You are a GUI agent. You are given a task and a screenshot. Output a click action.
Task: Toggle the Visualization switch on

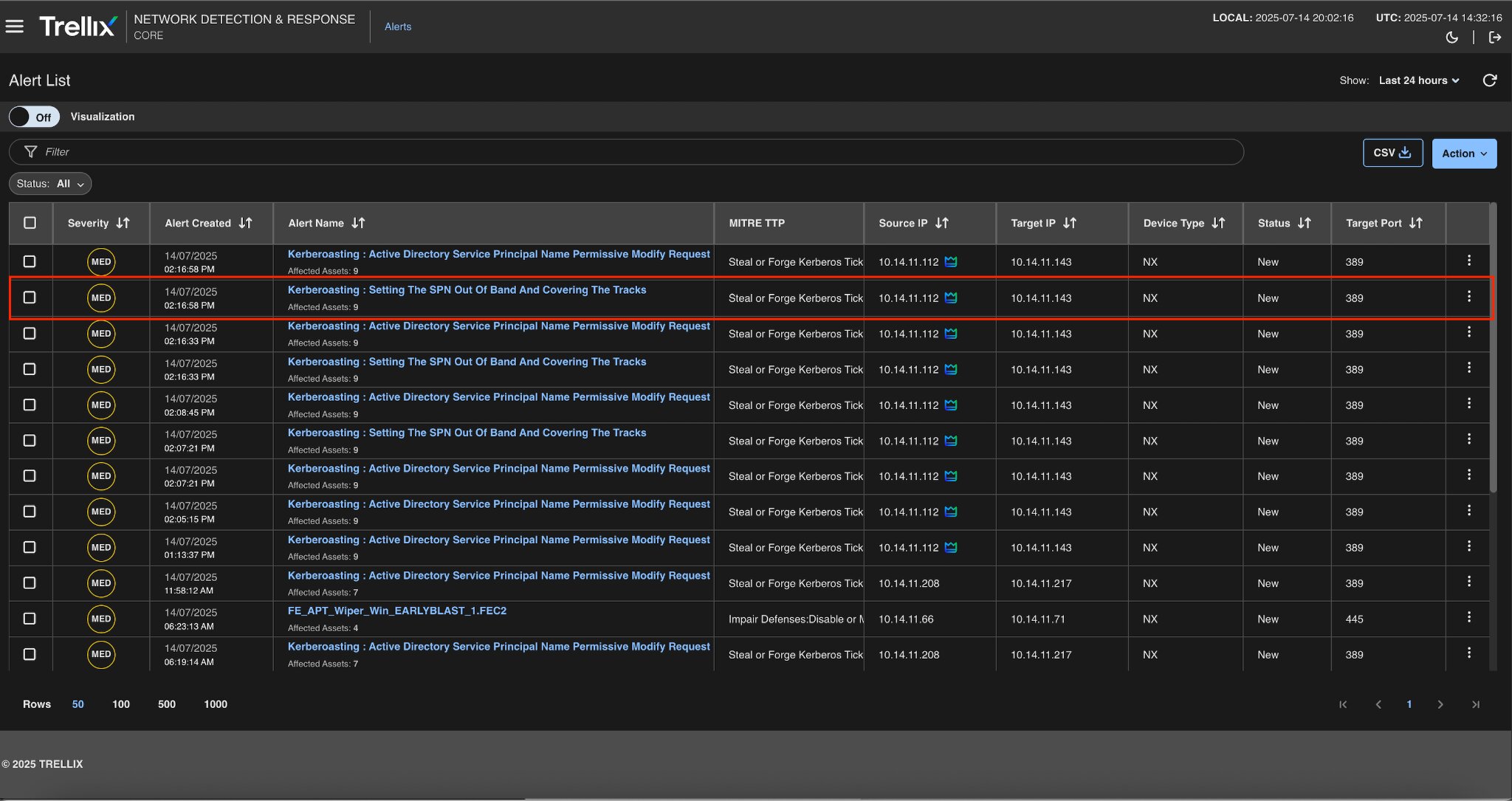(x=34, y=117)
